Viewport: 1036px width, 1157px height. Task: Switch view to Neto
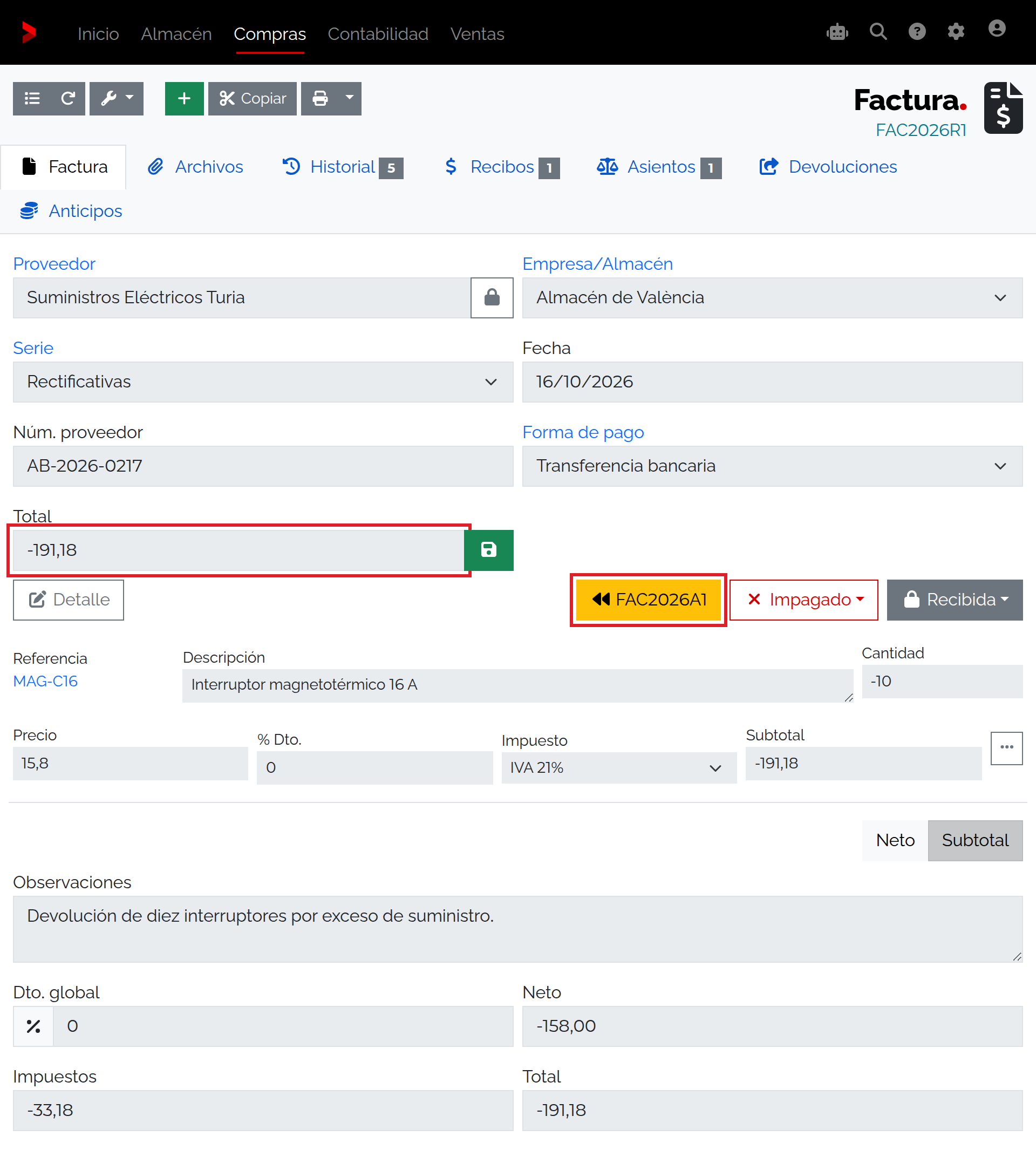(895, 840)
